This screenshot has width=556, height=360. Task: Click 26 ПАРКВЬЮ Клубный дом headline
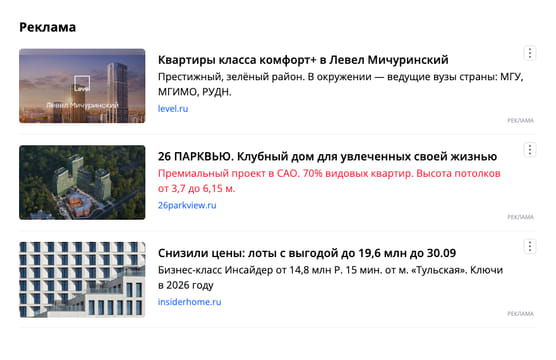click(327, 156)
